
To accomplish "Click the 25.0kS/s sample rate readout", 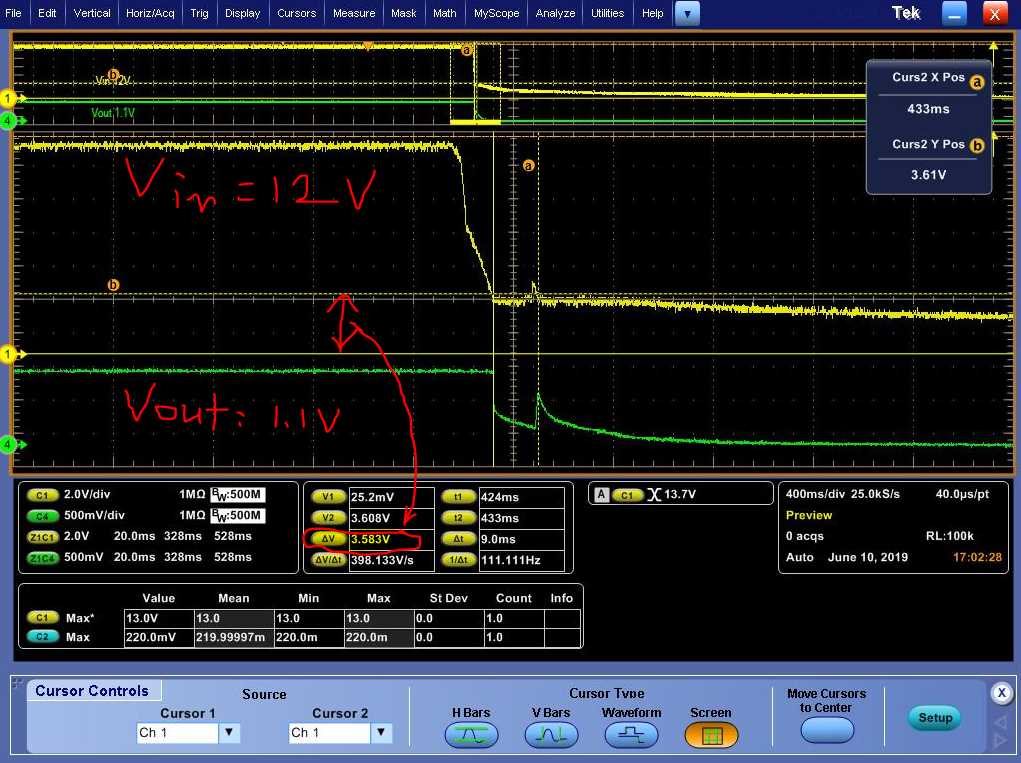I will [875, 494].
